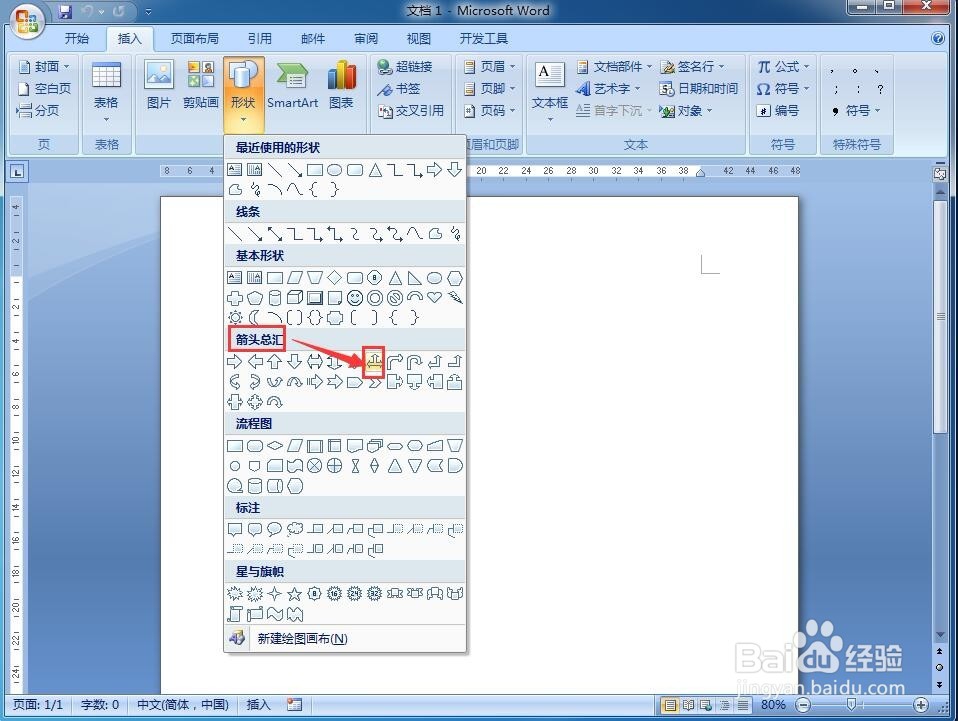Insert a picture from file
958x721 pixels.
[158, 86]
